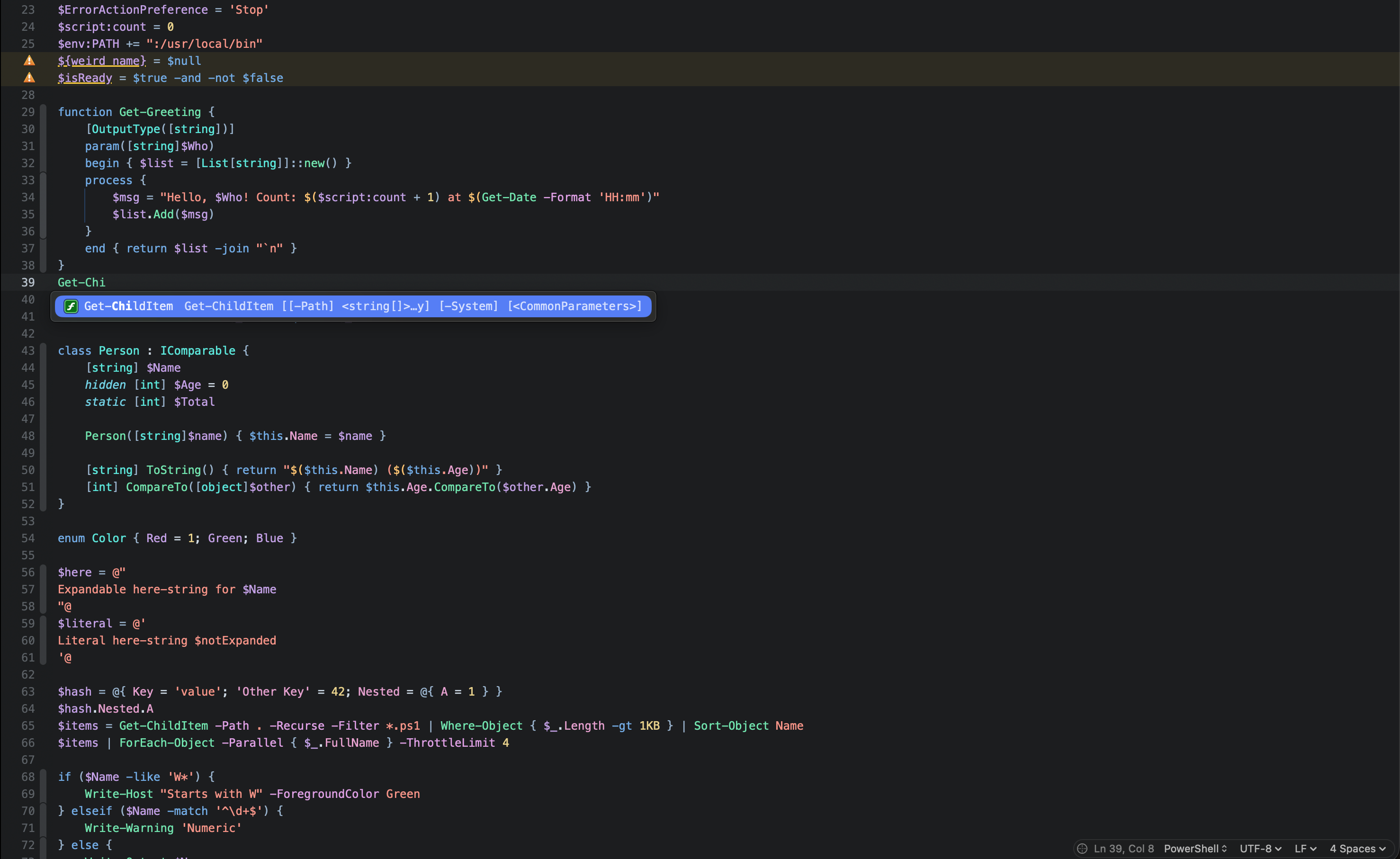
Task: Click the -ThrottleLimit parameter on line 66
Action: click(x=447, y=743)
